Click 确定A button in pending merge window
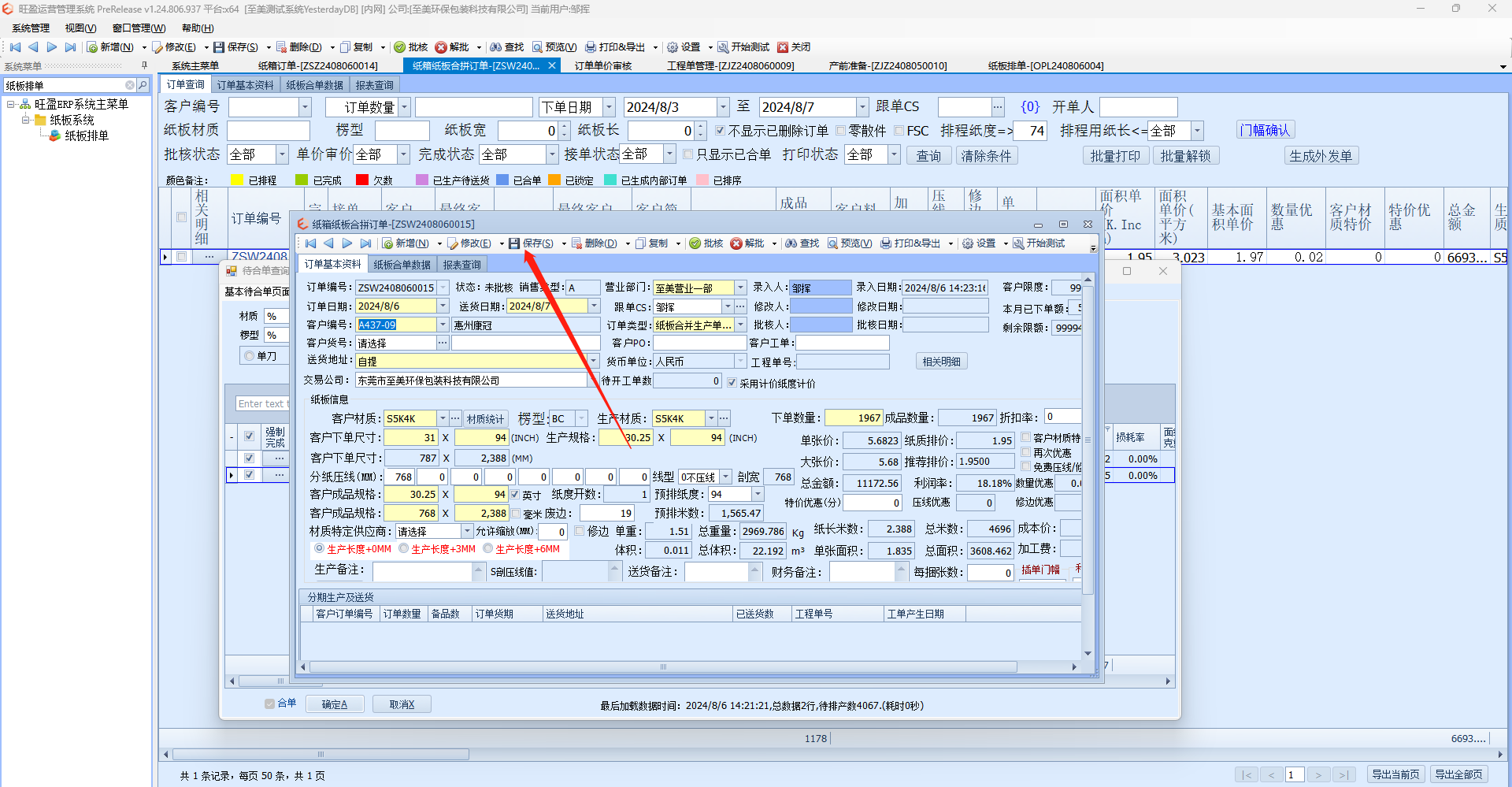The image size is (1512, 787). pos(334,704)
